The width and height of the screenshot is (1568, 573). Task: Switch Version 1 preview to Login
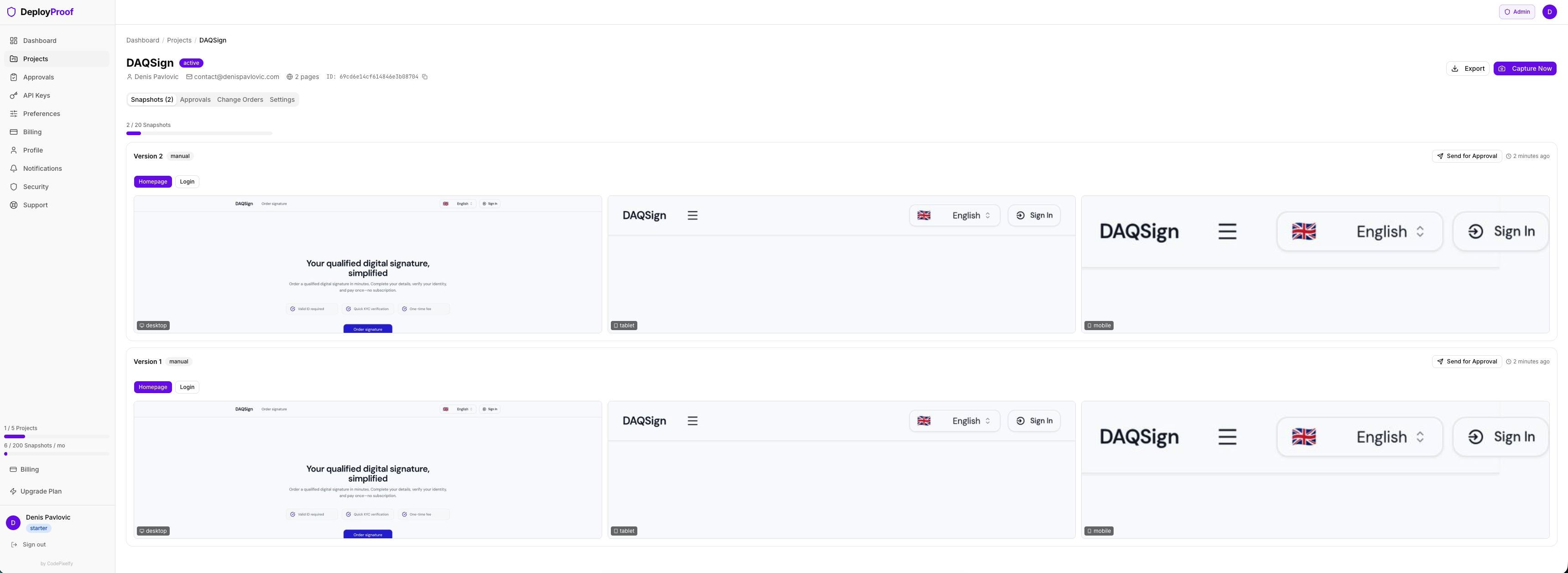click(187, 387)
